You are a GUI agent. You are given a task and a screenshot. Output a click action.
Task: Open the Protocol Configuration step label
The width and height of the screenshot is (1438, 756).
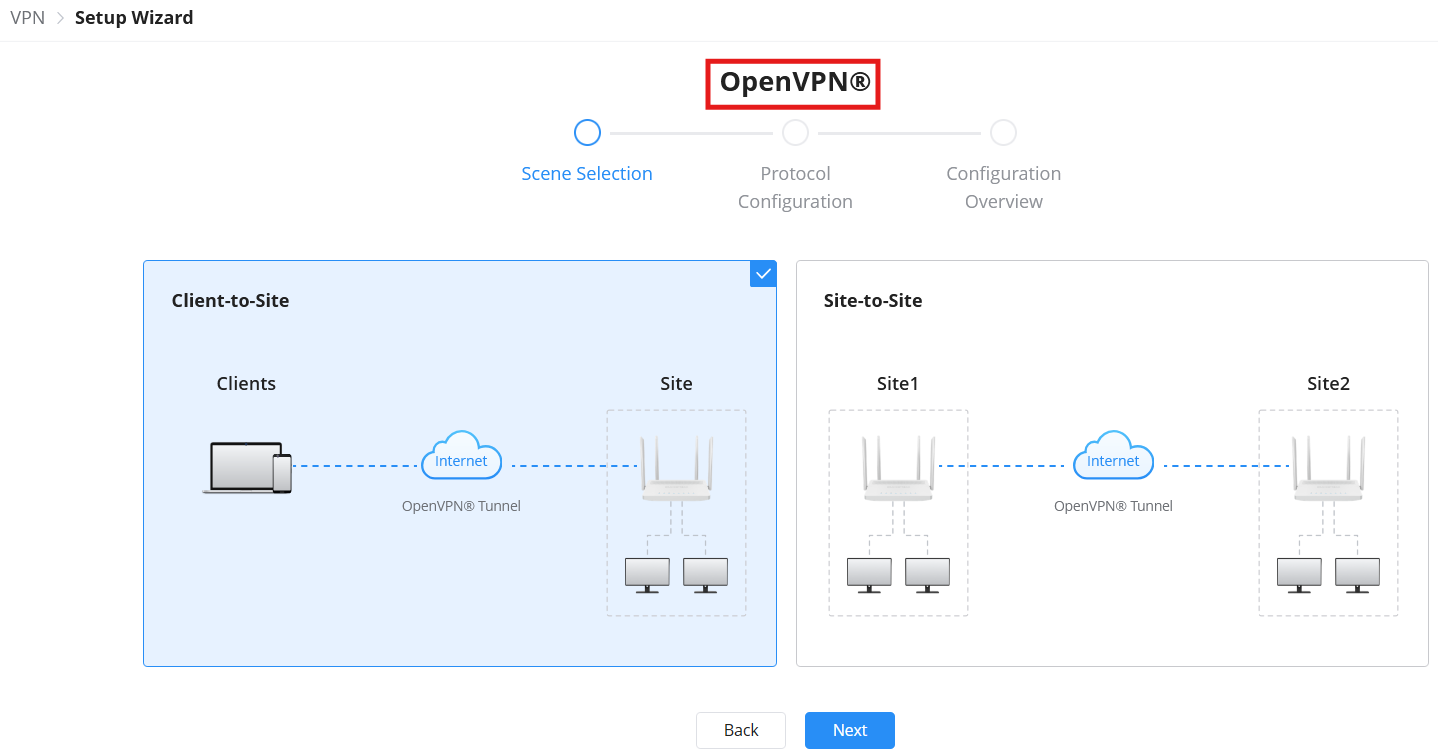(x=795, y=187)
